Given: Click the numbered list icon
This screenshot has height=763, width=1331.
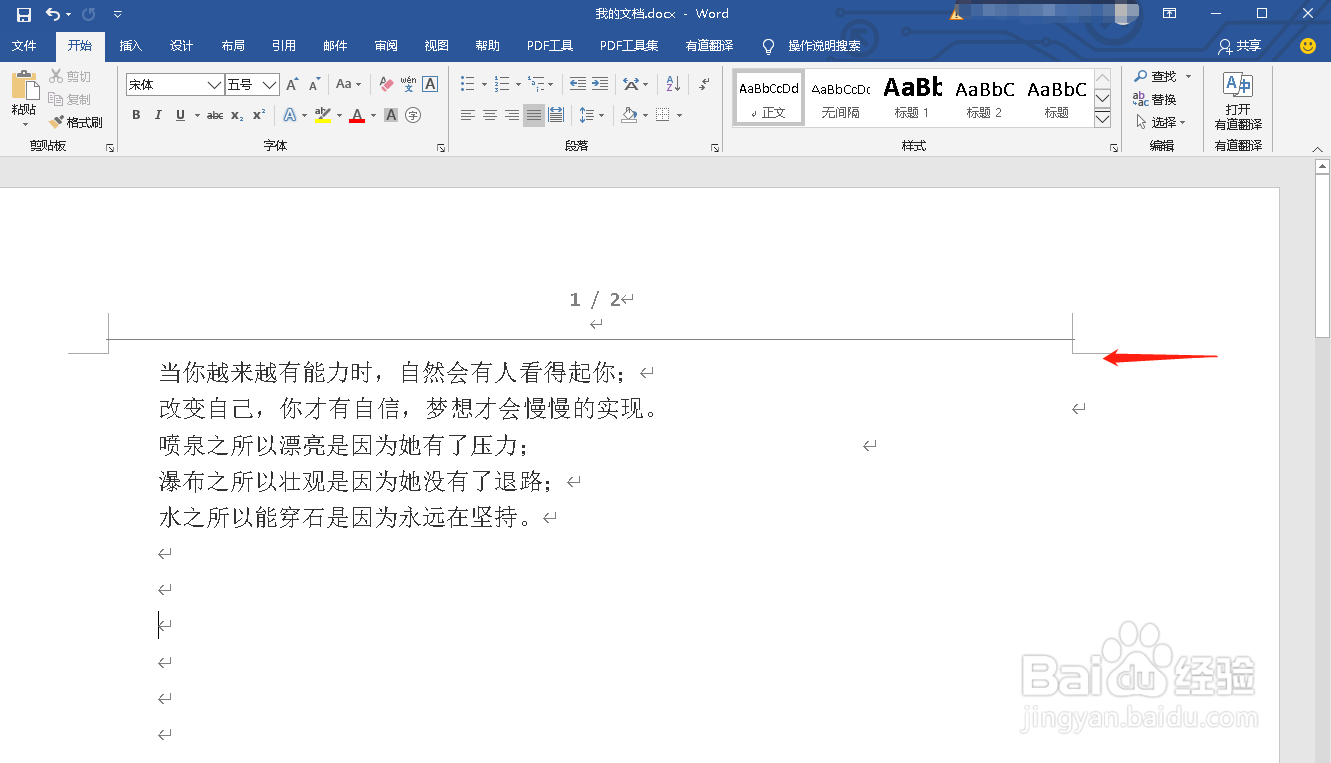Looking at the screenshot, I should click(x=502, y=84).
